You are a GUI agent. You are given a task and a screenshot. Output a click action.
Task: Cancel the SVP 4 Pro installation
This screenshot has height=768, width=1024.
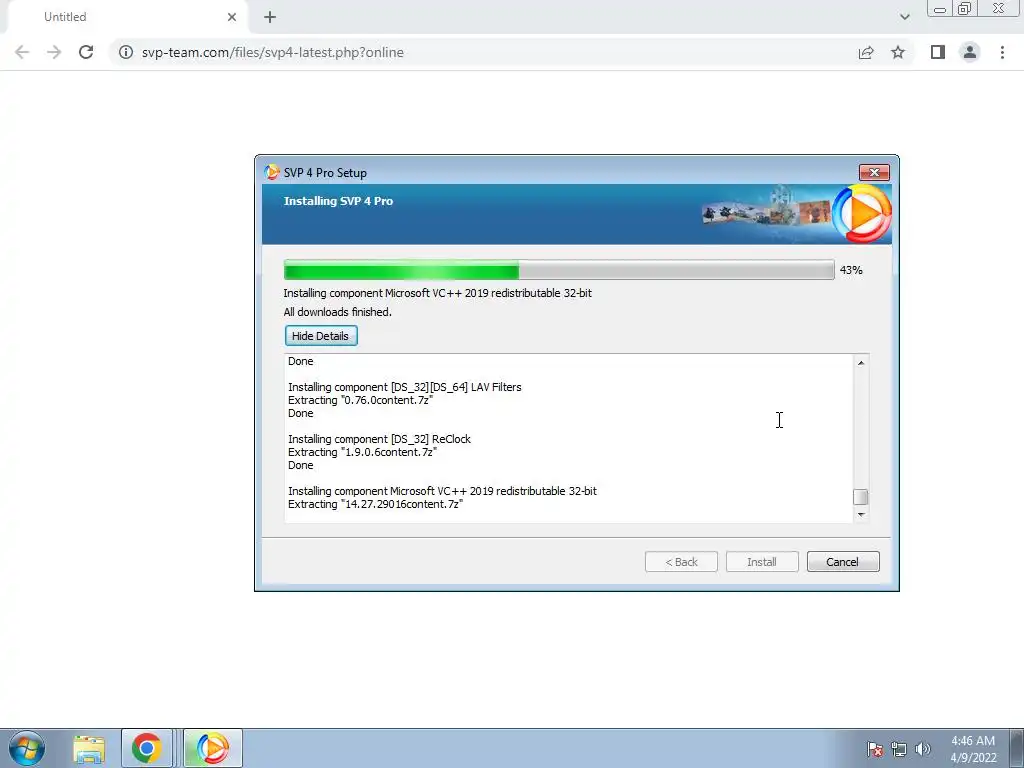coord(842,562)
